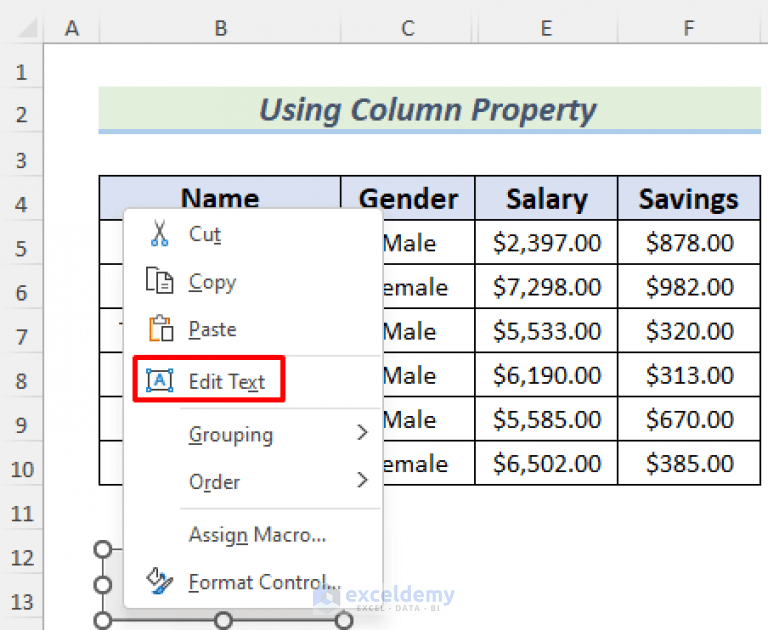Image resolution: width=768 pixels, height=630 pixels.
Task: Select column B header
Action: (x=220, y=27)
